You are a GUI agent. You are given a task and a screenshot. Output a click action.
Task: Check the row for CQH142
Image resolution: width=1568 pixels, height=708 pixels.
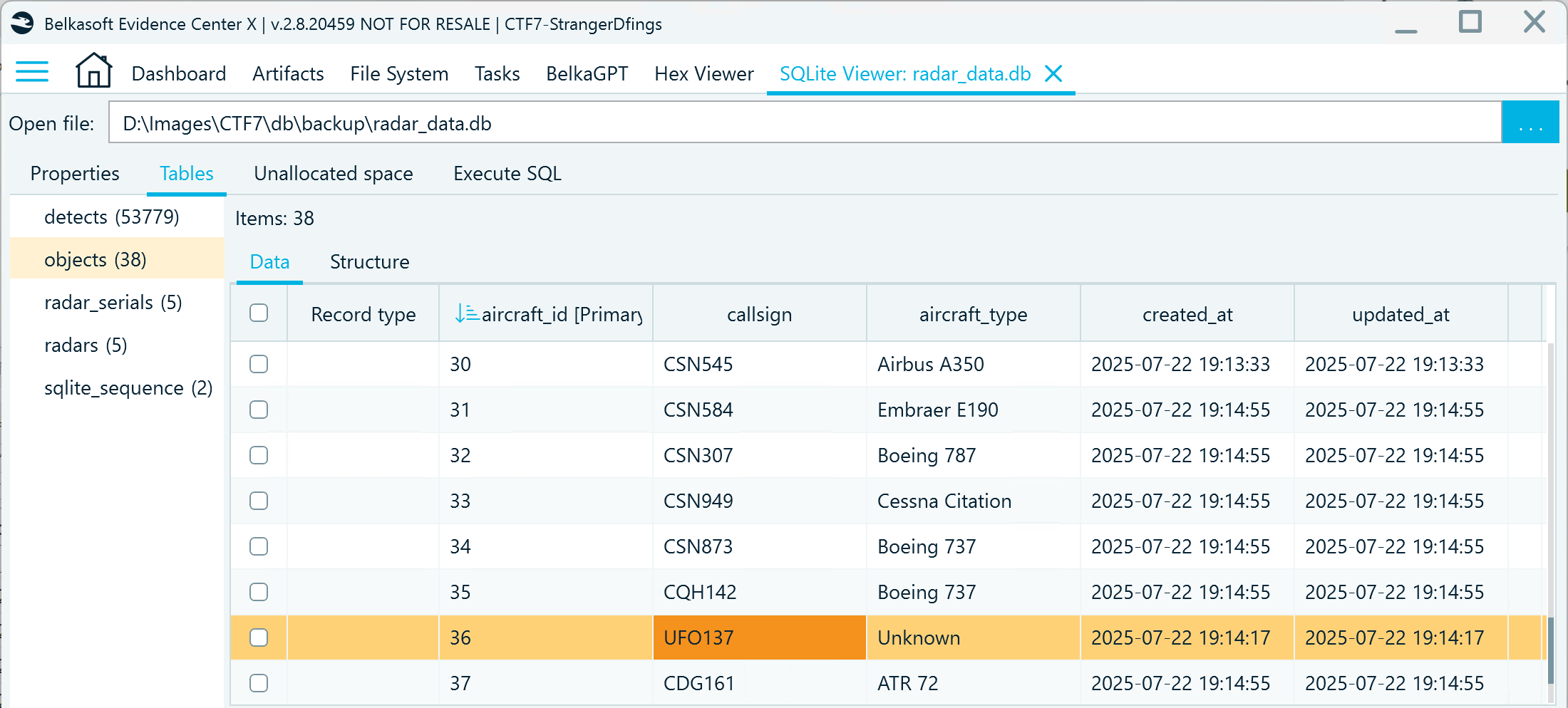259,592
